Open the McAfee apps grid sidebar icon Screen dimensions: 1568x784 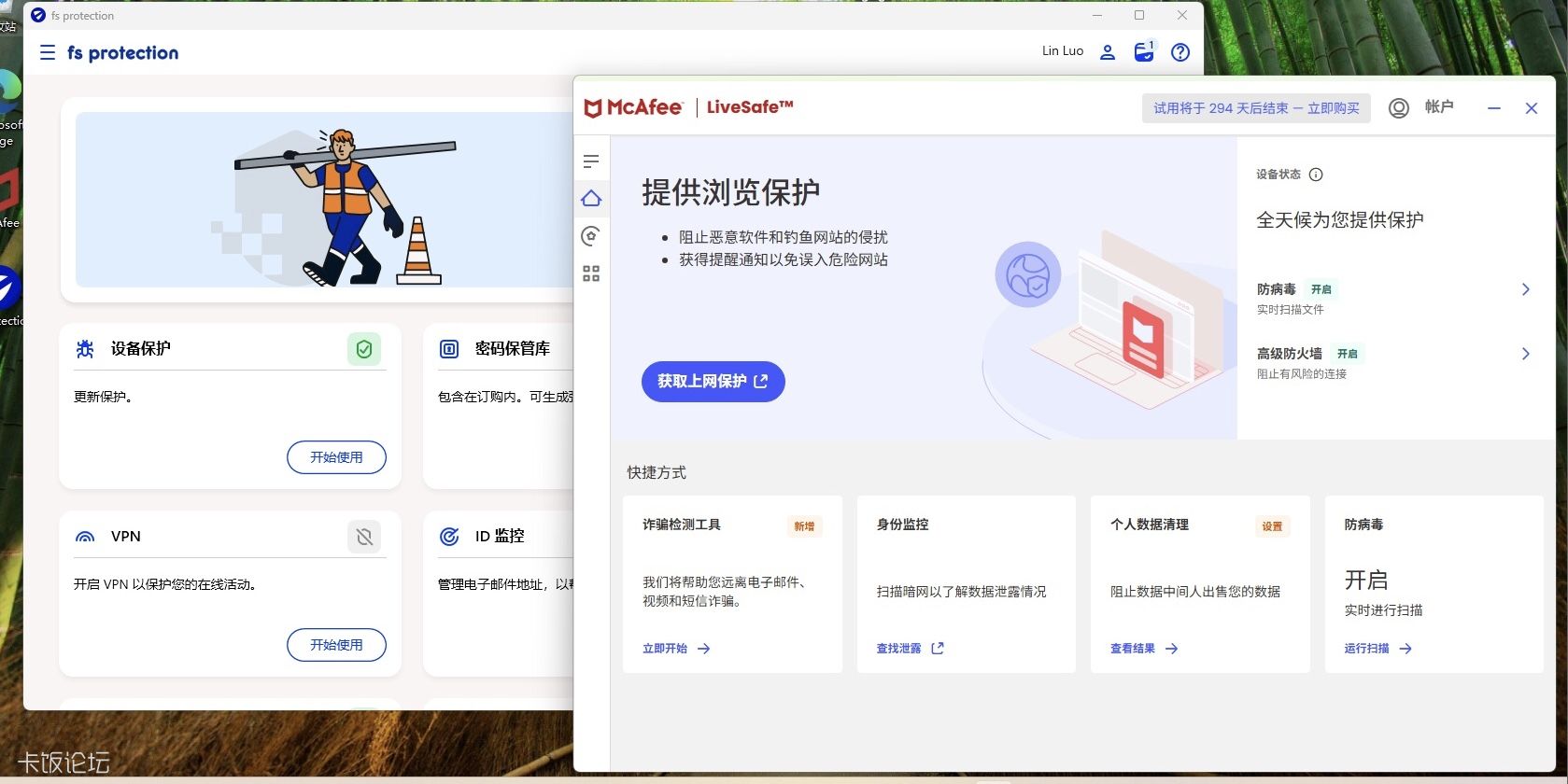pos(591,273)
